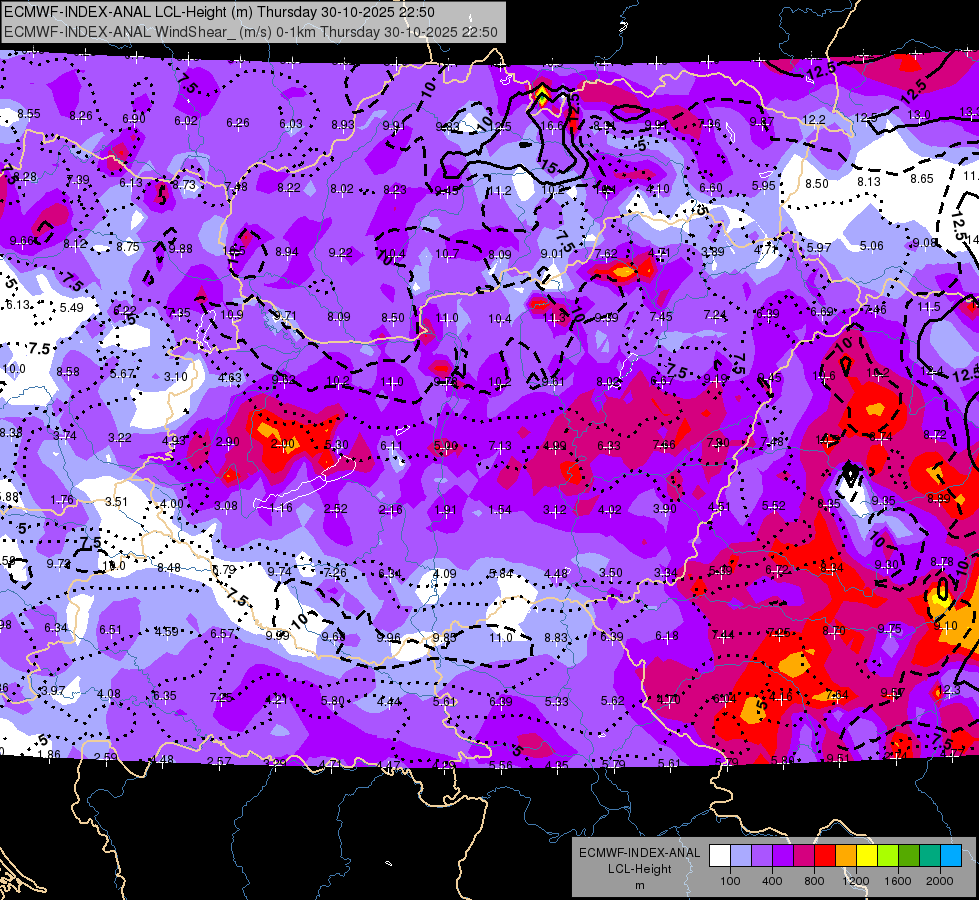Click the light lavender legend swatch
The width and height of the screenshot is (979, 900).
click(x=740, y=856)
